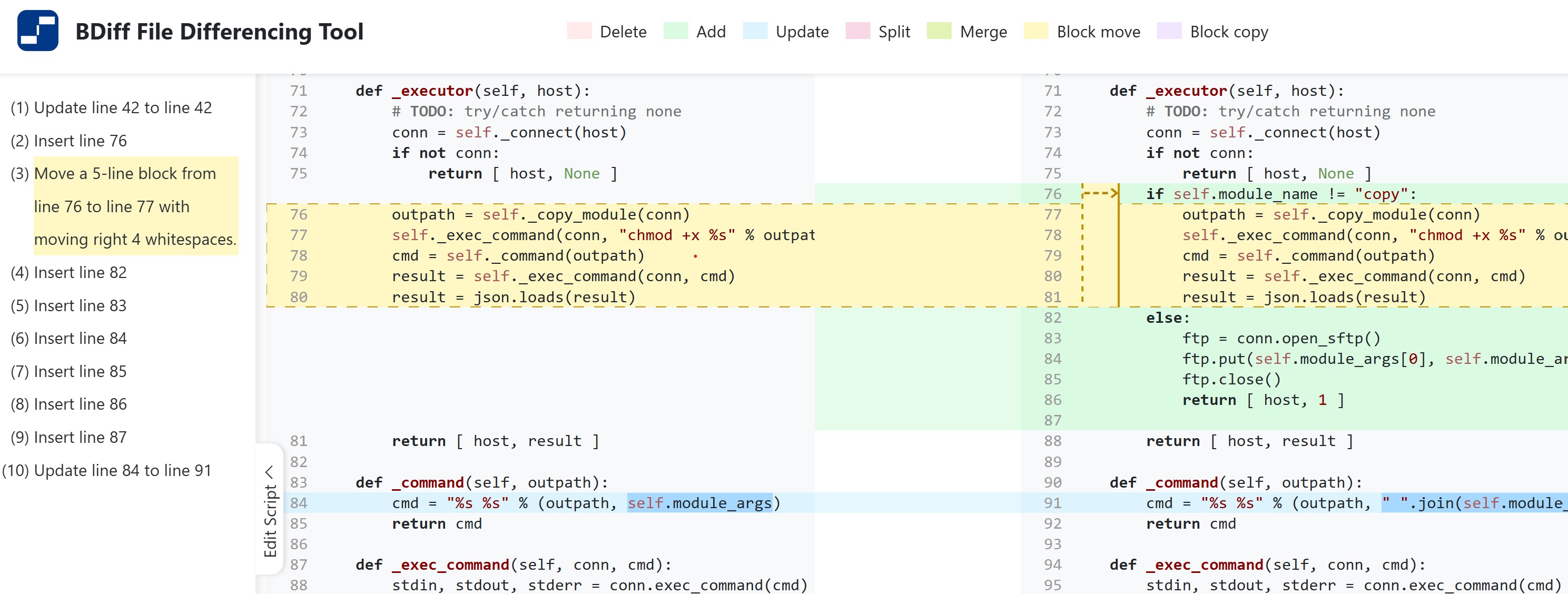Click the Split legend color swatch
1568x594 pixels.
click(x=857, y=31)
